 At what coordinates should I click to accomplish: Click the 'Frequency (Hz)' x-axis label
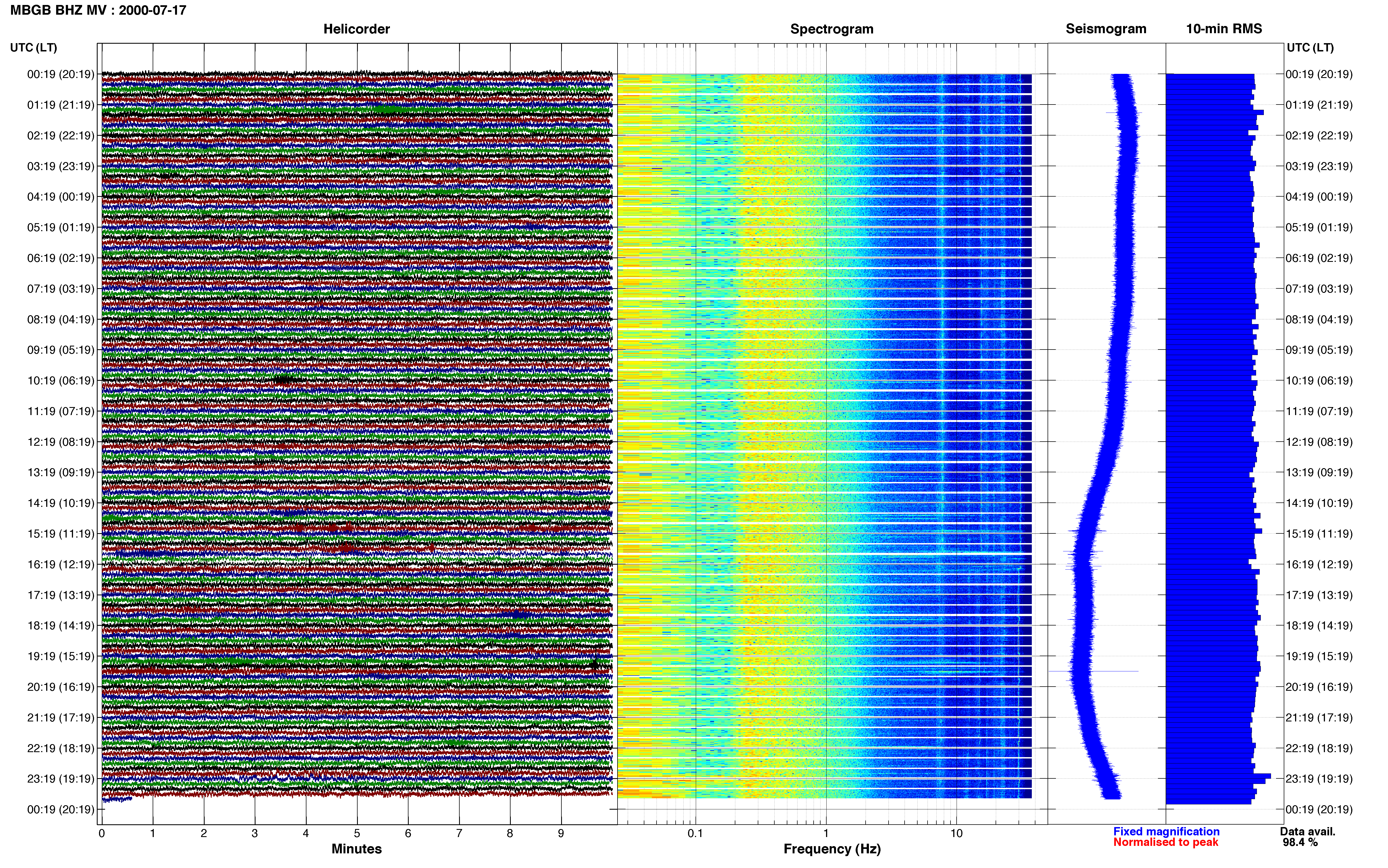[x=832, y=848]
